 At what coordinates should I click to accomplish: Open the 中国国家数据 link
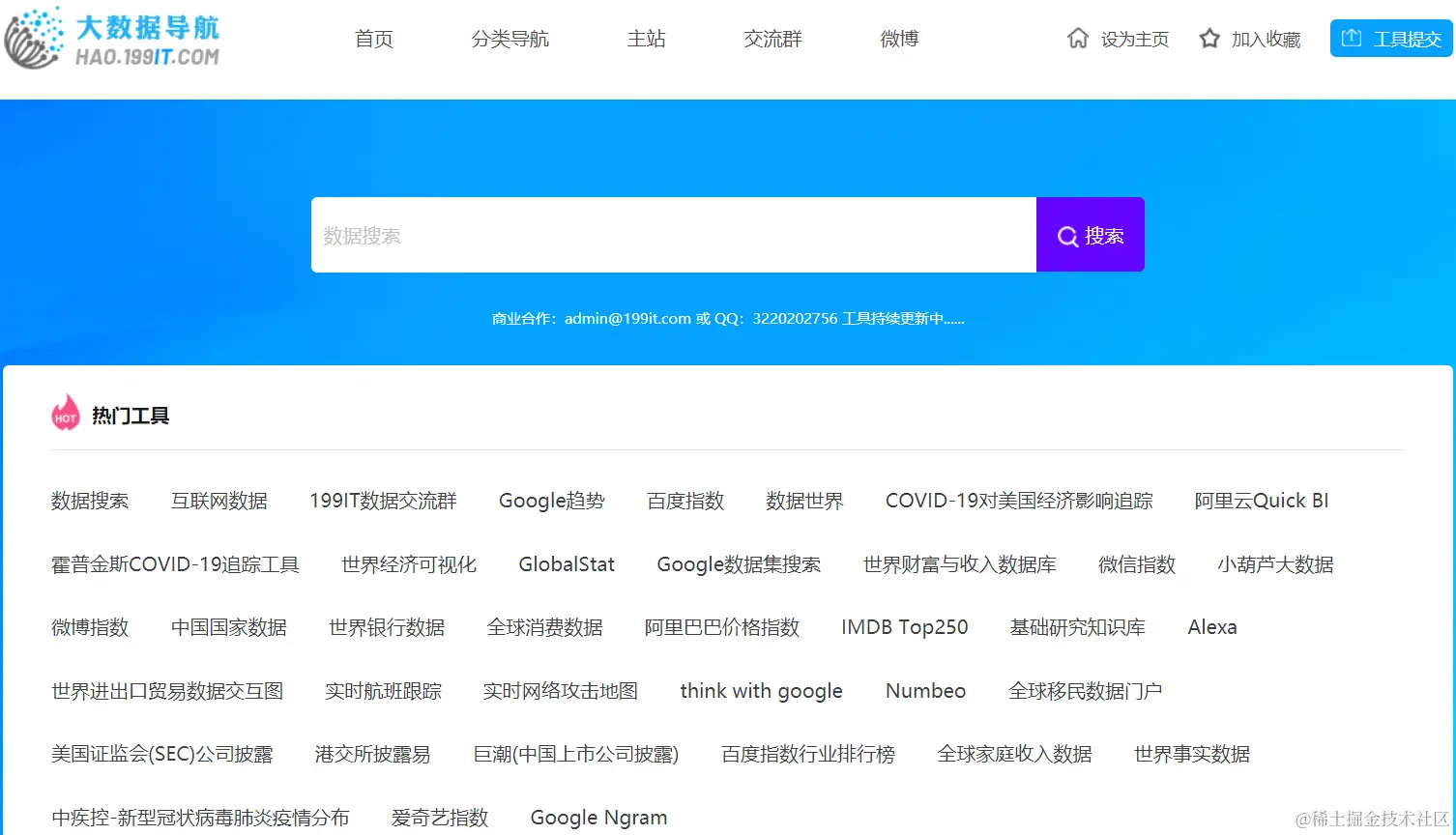[x=229, y=627]
